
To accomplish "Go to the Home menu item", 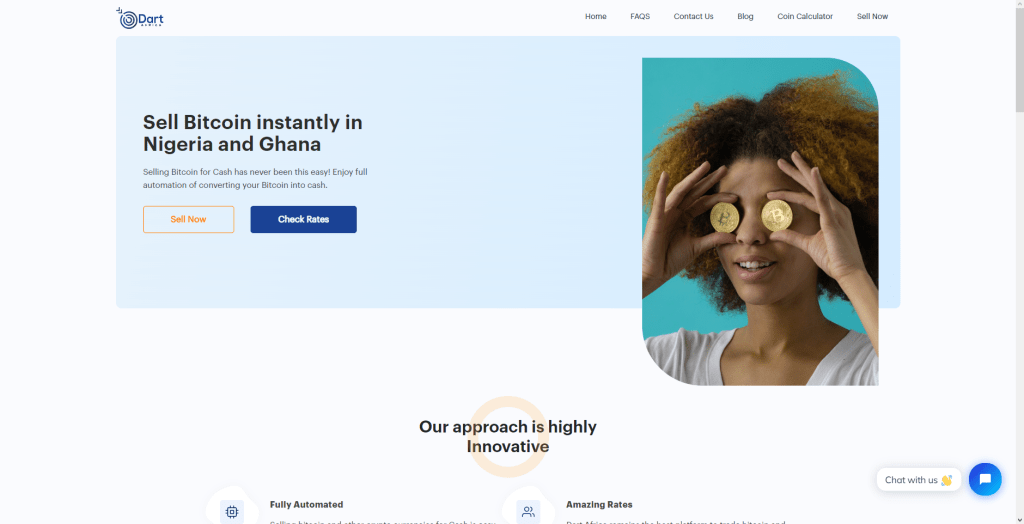I will click(x=596, y=16).
